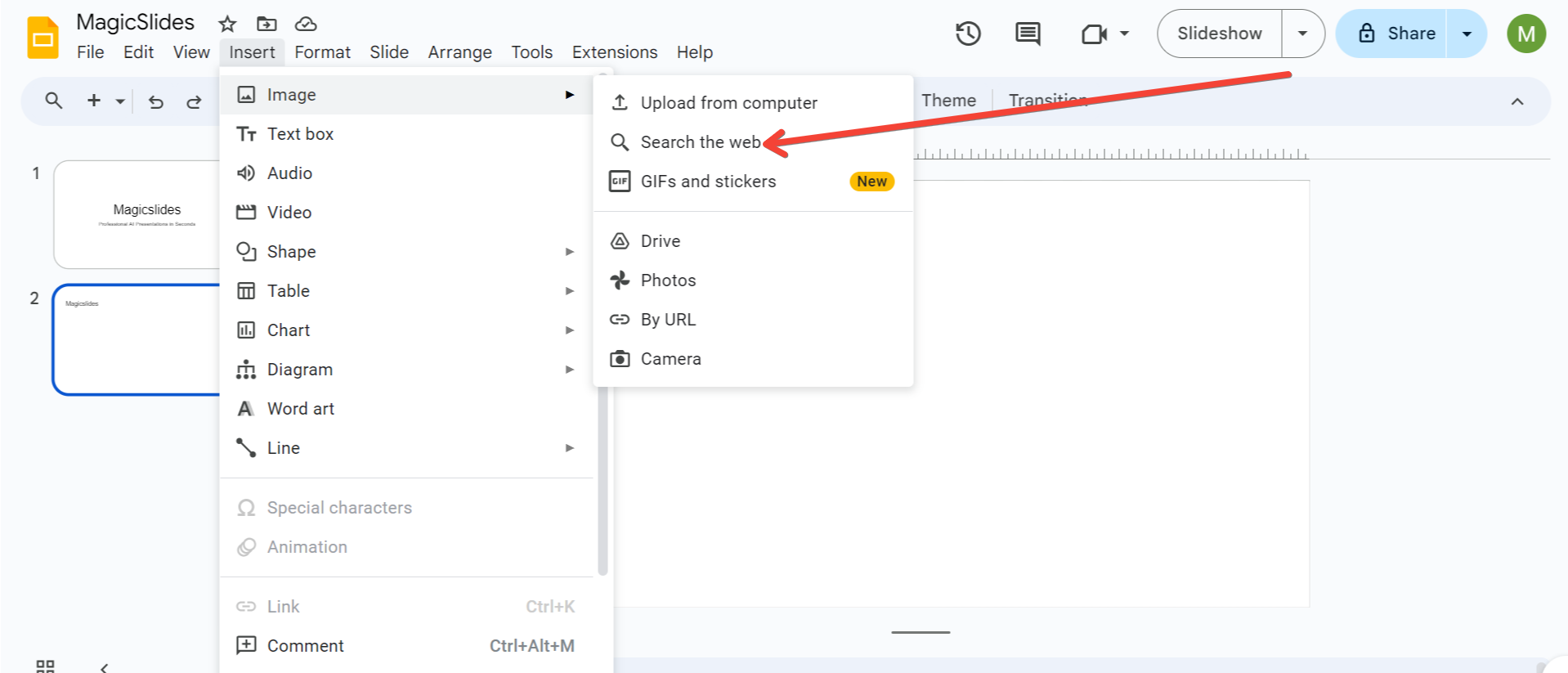This screenshot has height=673, width=1568.
Task: Click the move to folder icon
Action: point(267,24)
